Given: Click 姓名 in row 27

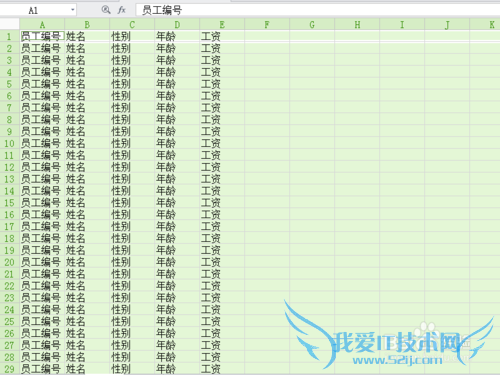Looking at the screenshot, I should tap(76, 345).
